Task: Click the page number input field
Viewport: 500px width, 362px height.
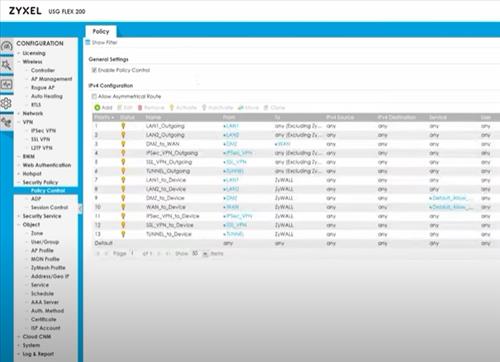Action: tap(133, 254)
